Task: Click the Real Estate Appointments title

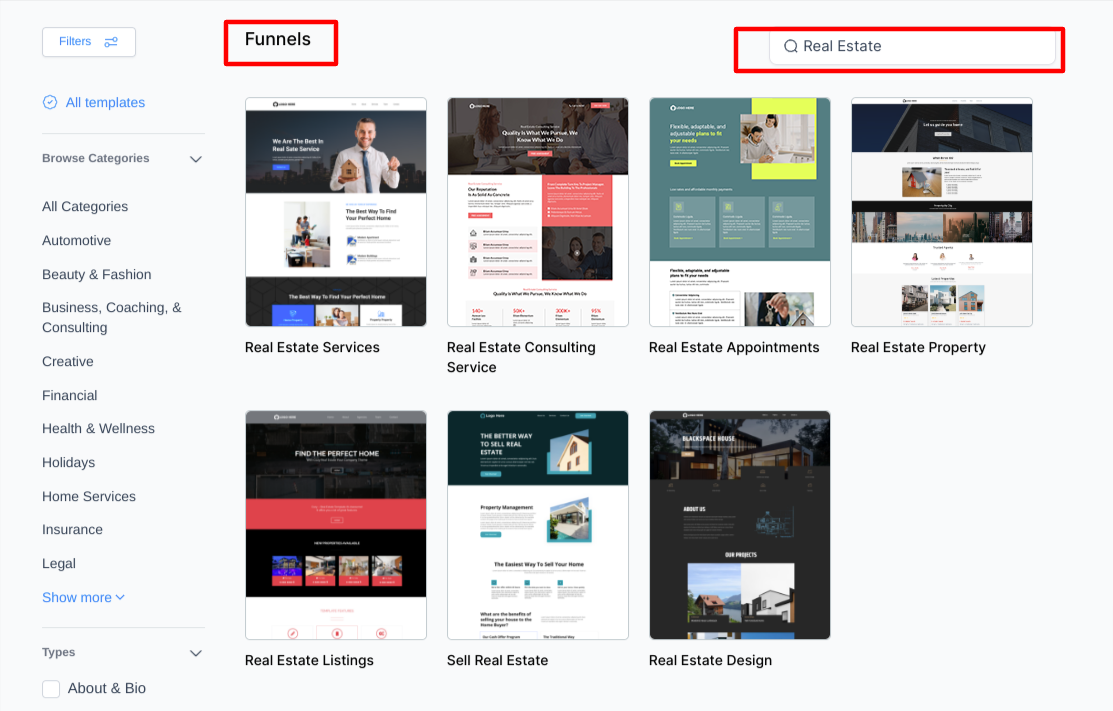Action: pyautogui.click(x=734, y=348)
